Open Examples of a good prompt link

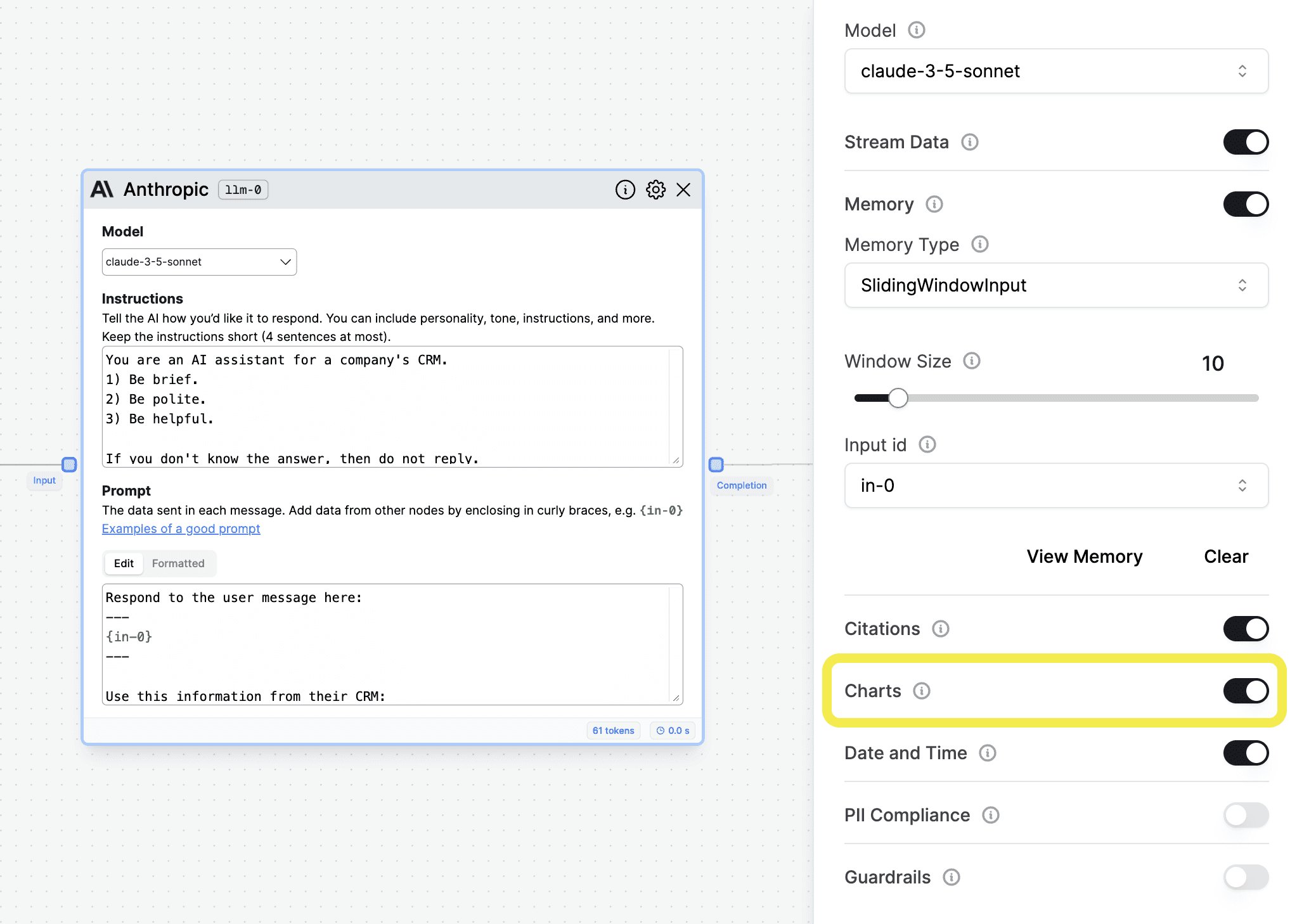pos(181,529)
